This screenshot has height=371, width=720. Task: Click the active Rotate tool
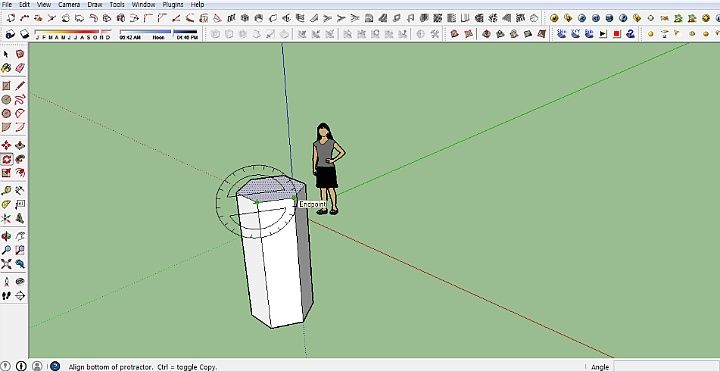click(x=6, y=159)
